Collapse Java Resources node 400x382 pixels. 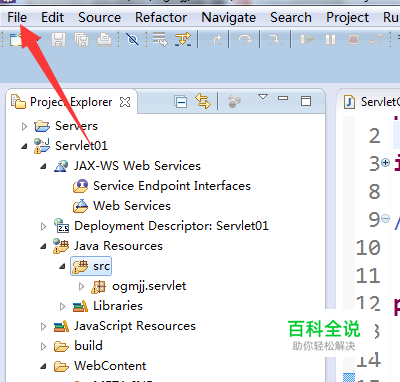pyautogui.click(x=43, y=246)
